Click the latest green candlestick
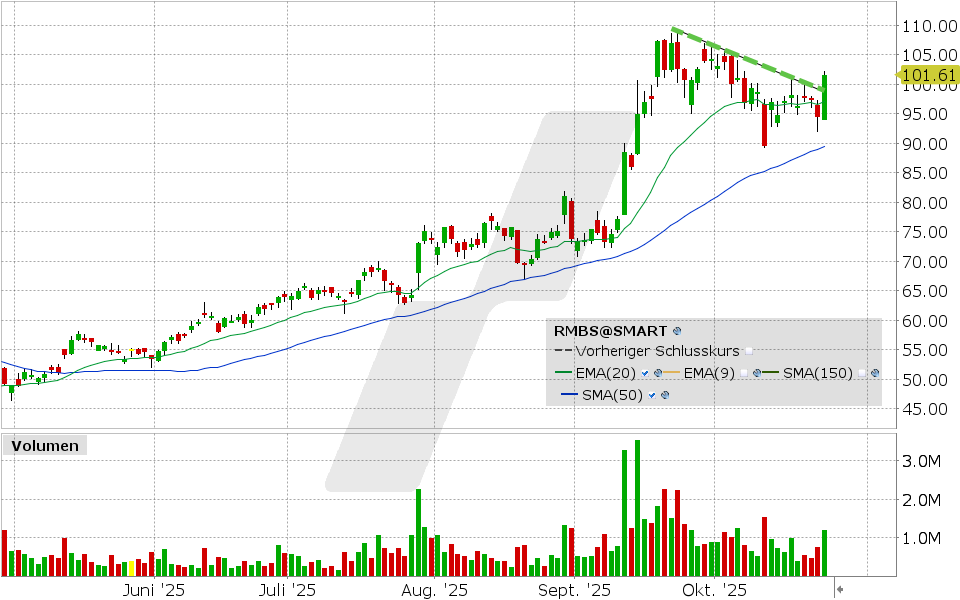Viewport: 960px width, 600px height. pos(825,97)
